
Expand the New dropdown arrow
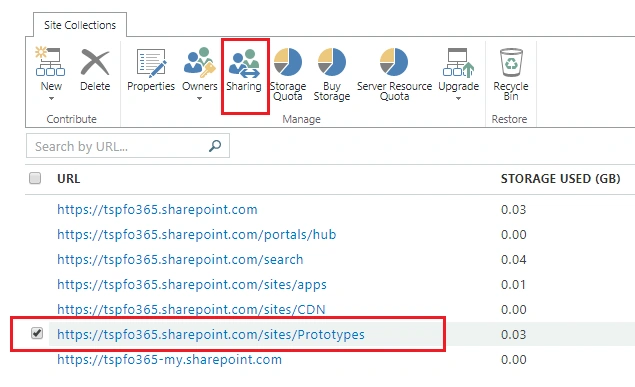pos(51,98)
